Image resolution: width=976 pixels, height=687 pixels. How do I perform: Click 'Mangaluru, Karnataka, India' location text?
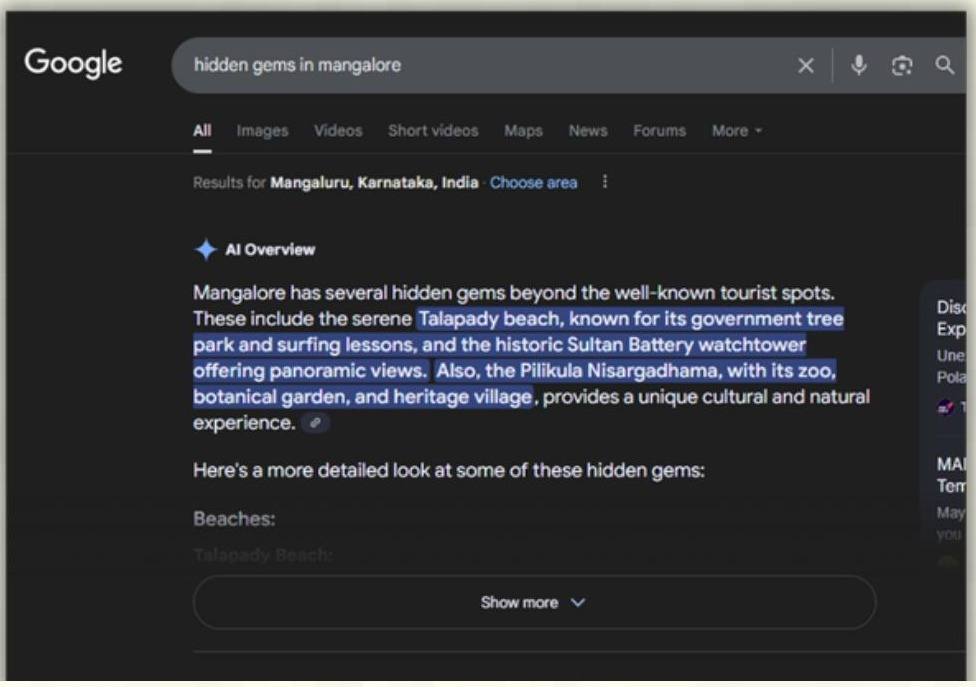tap(374, 182)
